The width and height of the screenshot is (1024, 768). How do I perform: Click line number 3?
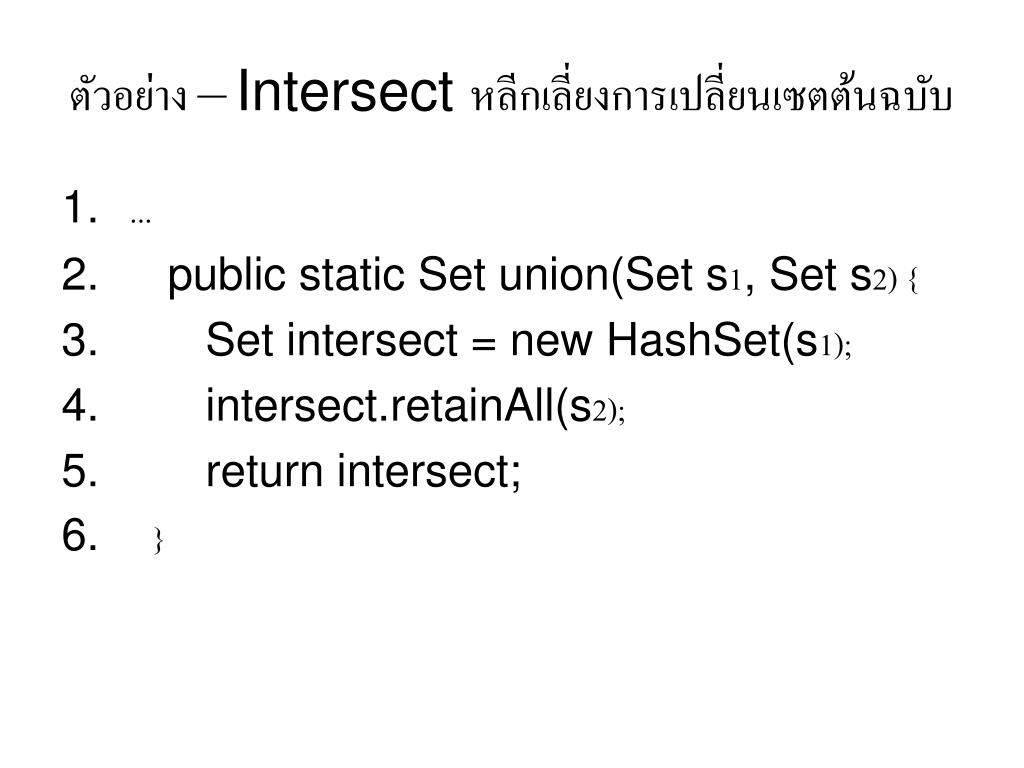pos(80,340)
